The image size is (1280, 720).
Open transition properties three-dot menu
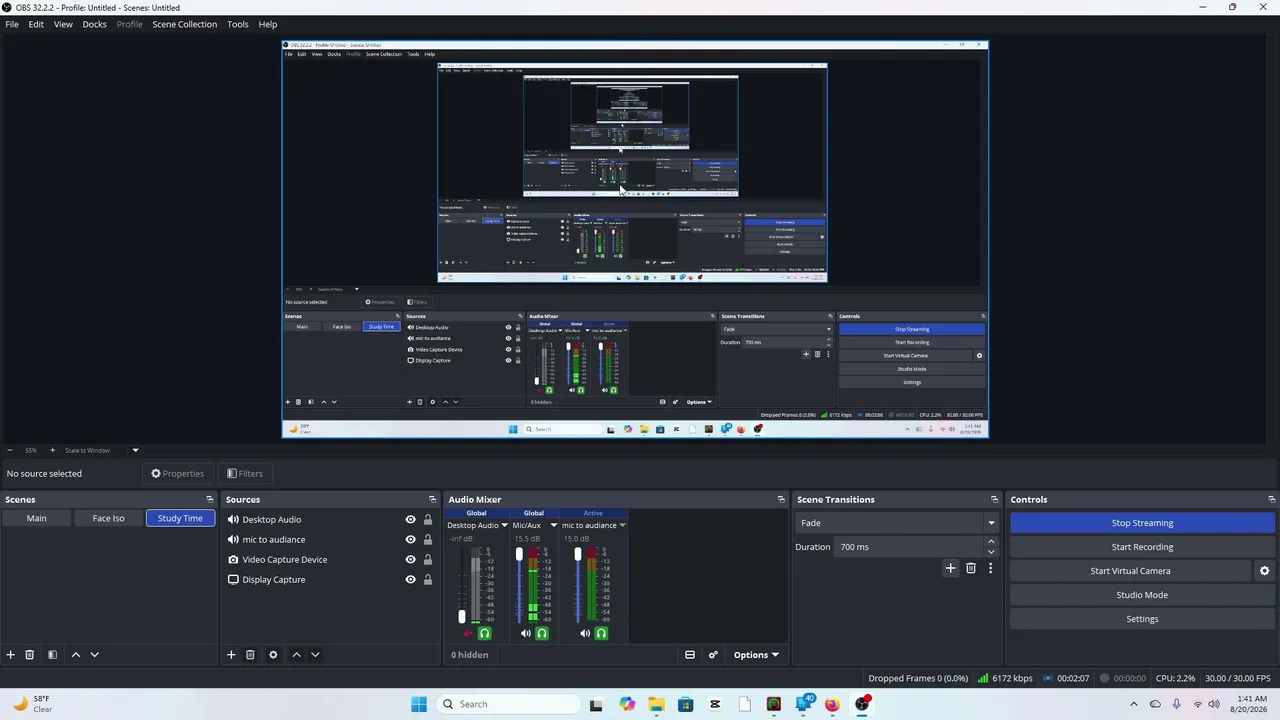[x=990, y=568]
